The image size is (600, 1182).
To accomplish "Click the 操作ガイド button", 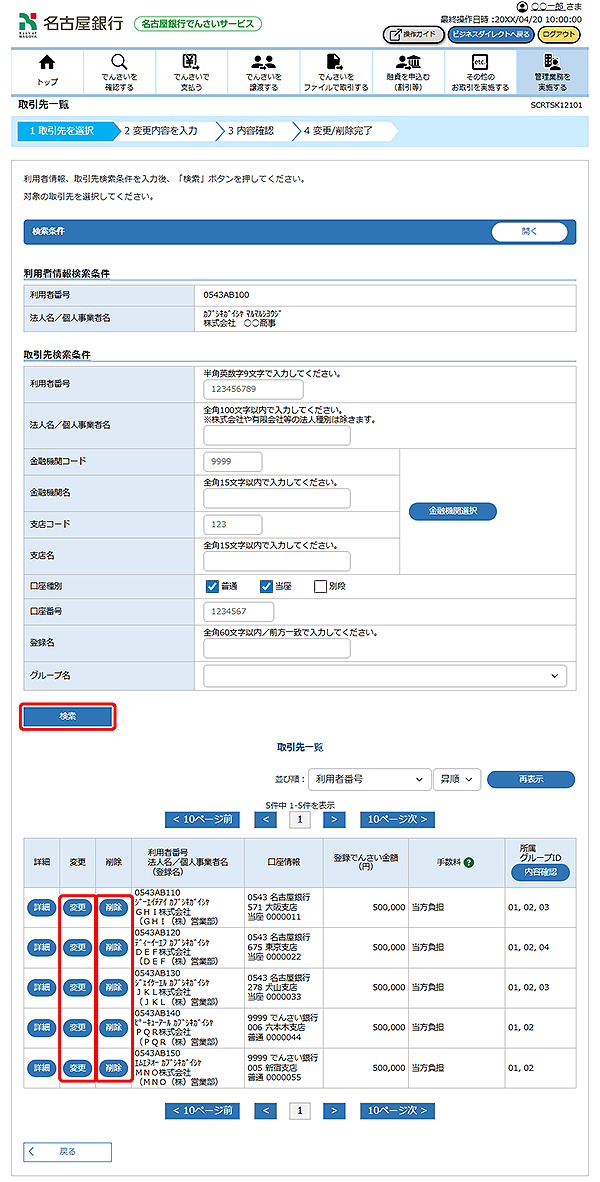I will (x=413, y=34).
